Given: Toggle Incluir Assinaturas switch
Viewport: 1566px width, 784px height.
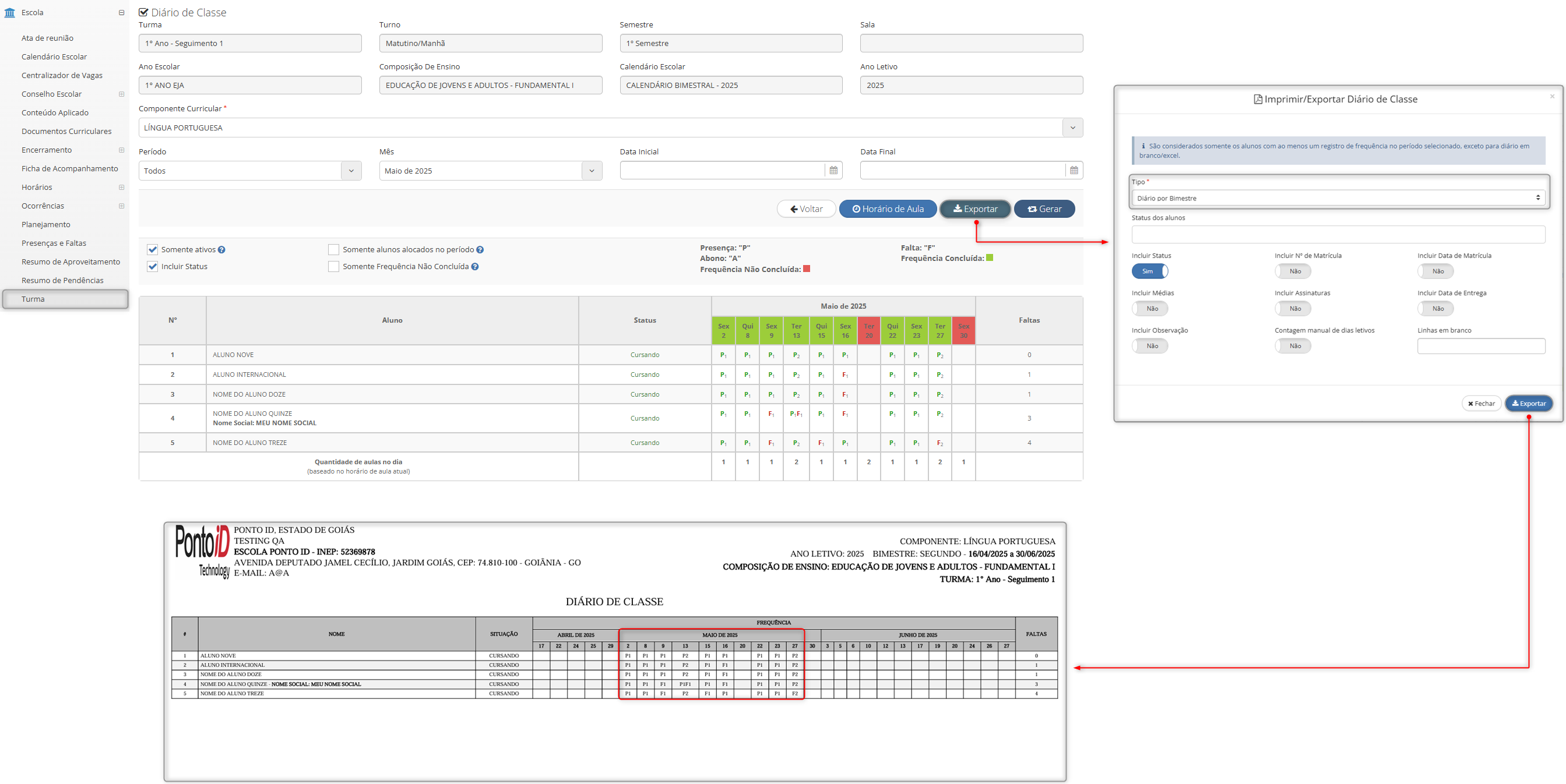Looking at the screenshot, I should click(1293, 309).
